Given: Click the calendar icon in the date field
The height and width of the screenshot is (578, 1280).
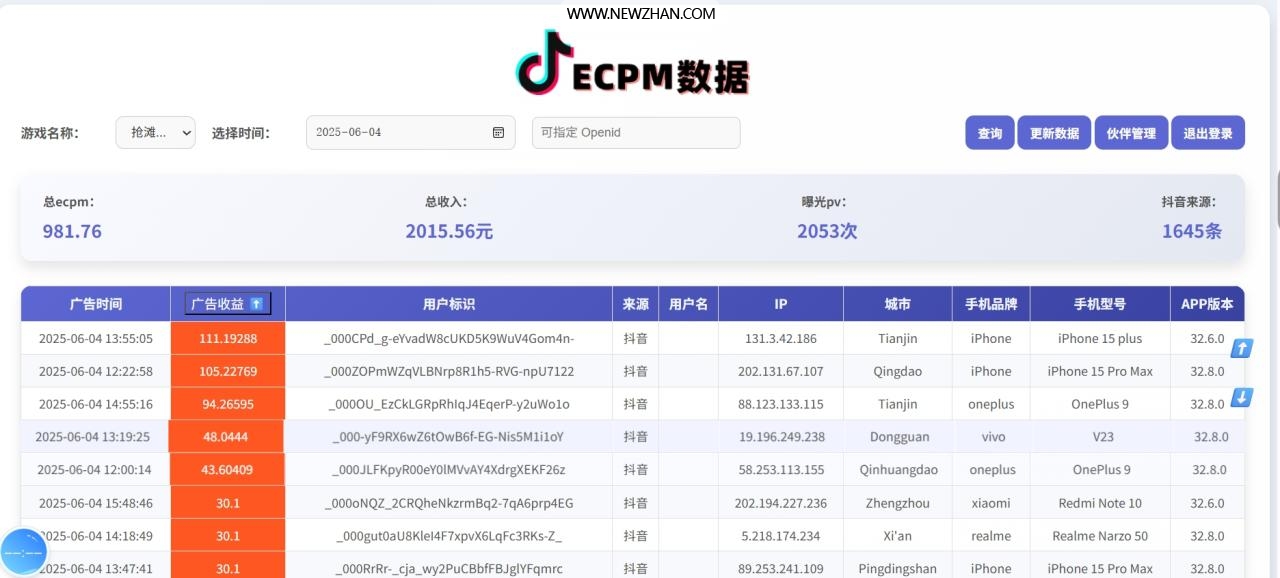Looking at the screenshot, I should pos(498,132).
